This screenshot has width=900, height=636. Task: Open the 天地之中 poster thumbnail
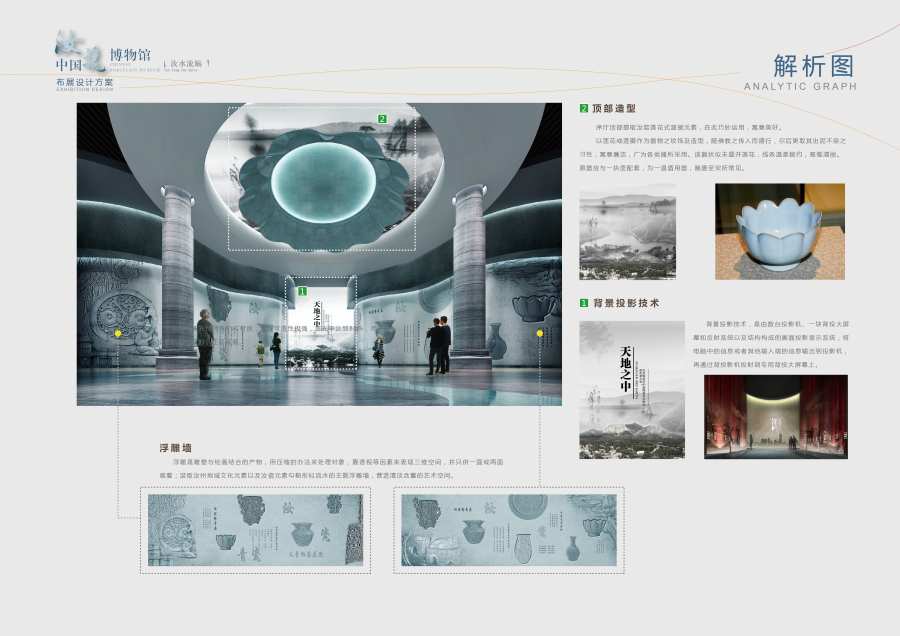point(631,389)
